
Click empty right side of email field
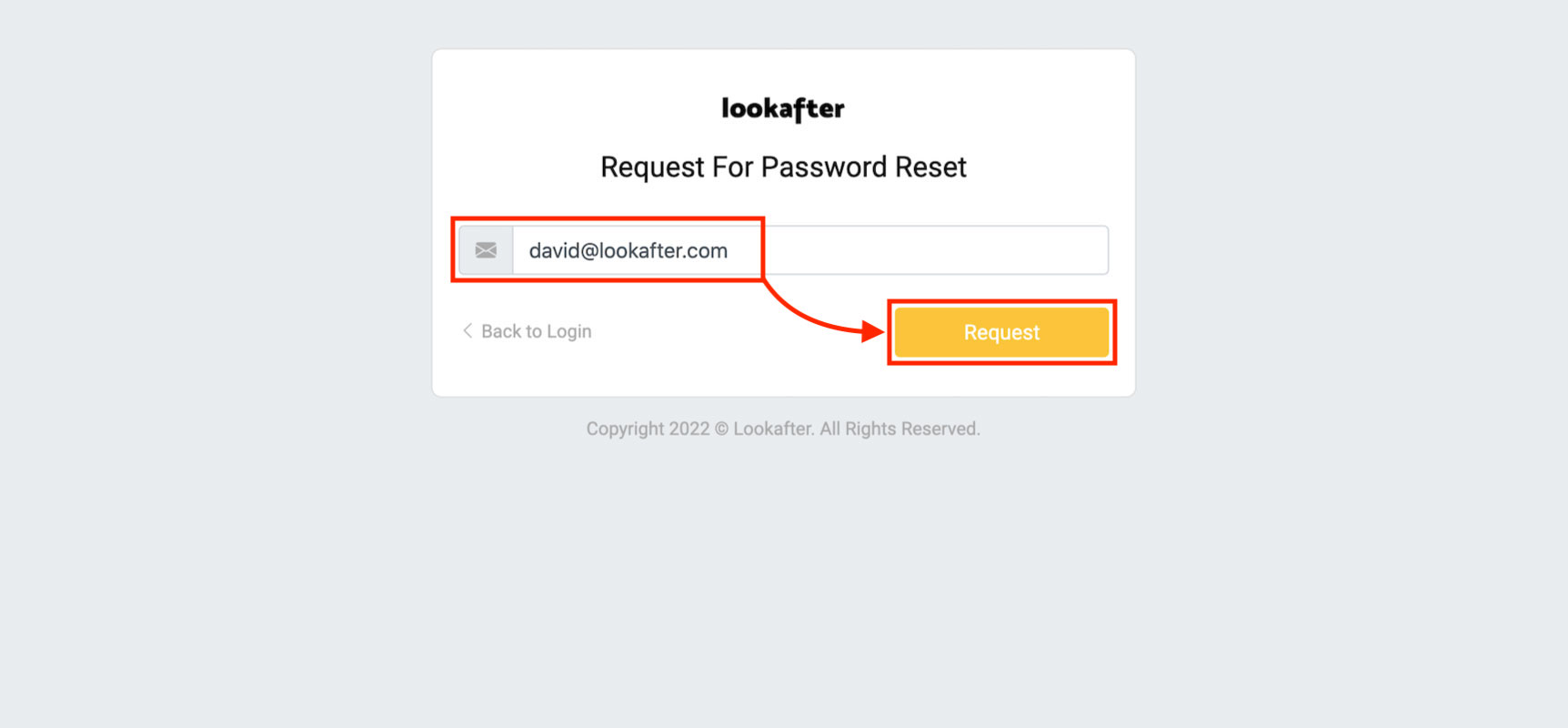[937, 250]
